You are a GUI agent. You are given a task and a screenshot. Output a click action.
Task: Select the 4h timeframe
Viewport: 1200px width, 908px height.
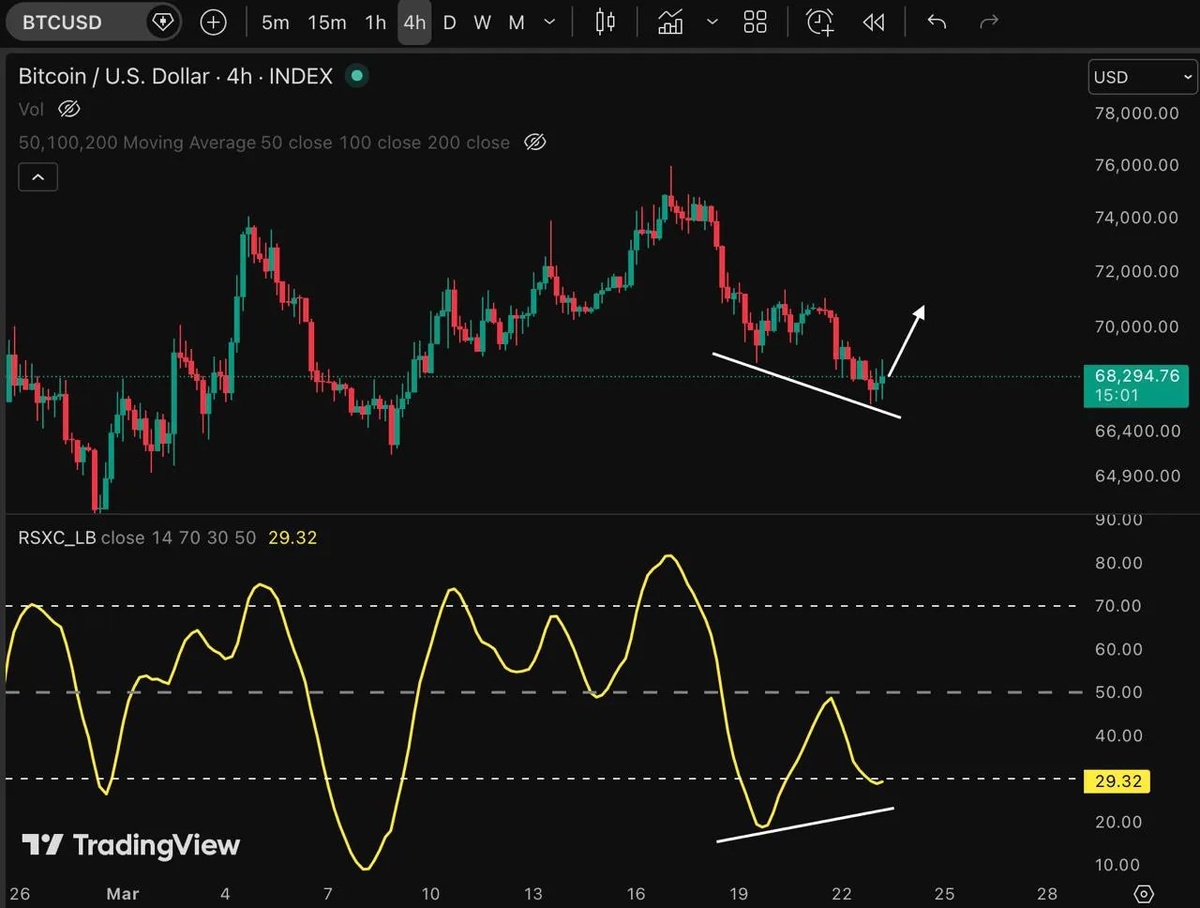(x=414, y=22)
